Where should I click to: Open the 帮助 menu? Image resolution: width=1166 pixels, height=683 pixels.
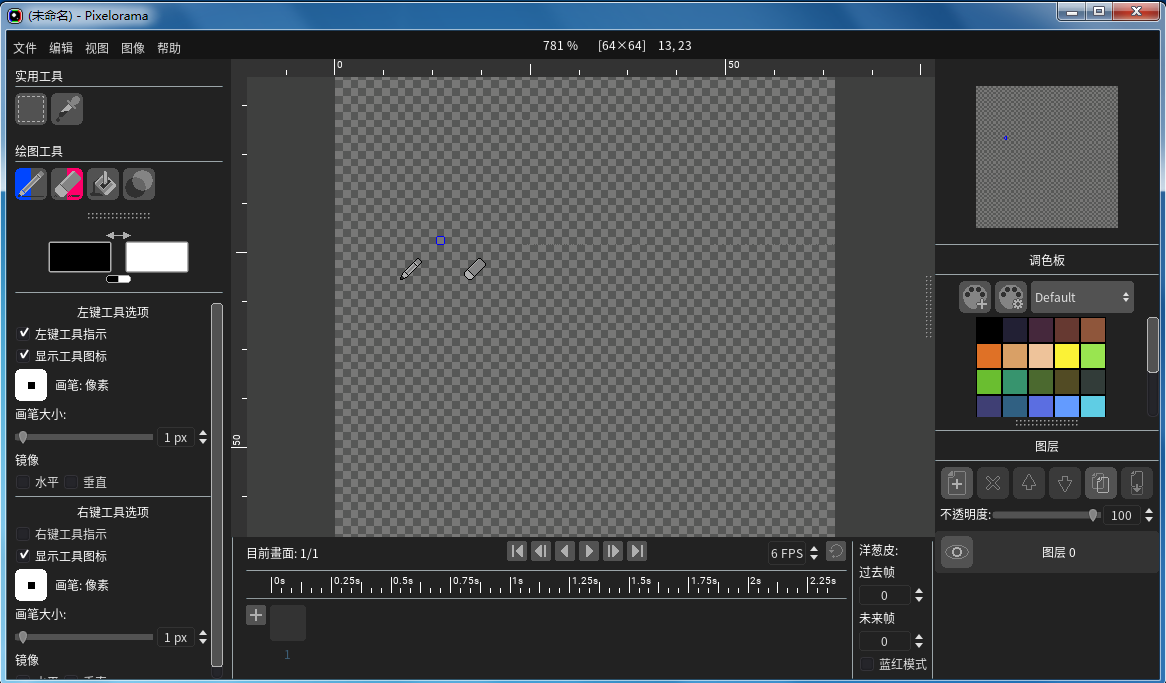click(x=169, y=48)
